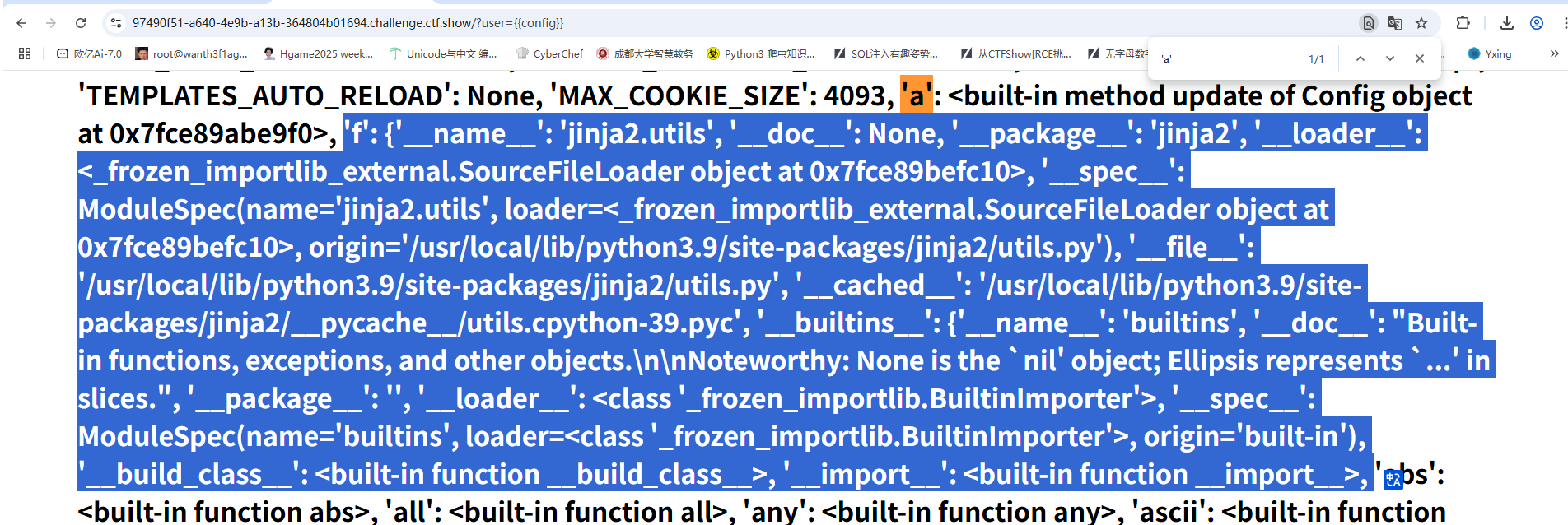The width and height of the screenshot is (1568, 525).
Task: Open the translate page icon
Action: coord(1394,23)
